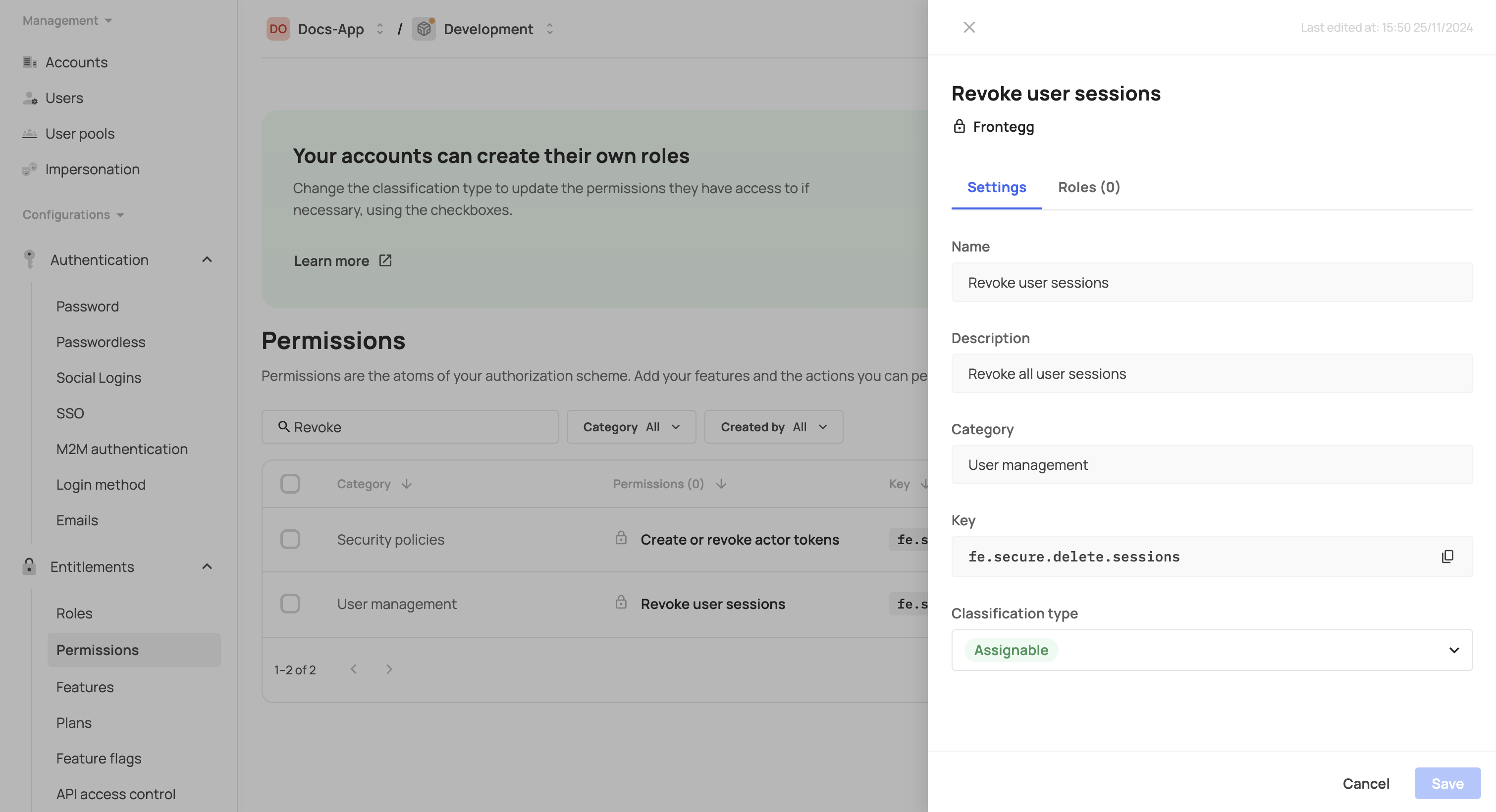Viewport: 1496px width, 812px height.
Task: Click the Impersonation mask icon
Action: pyautogui.click(x=29, y=169)
